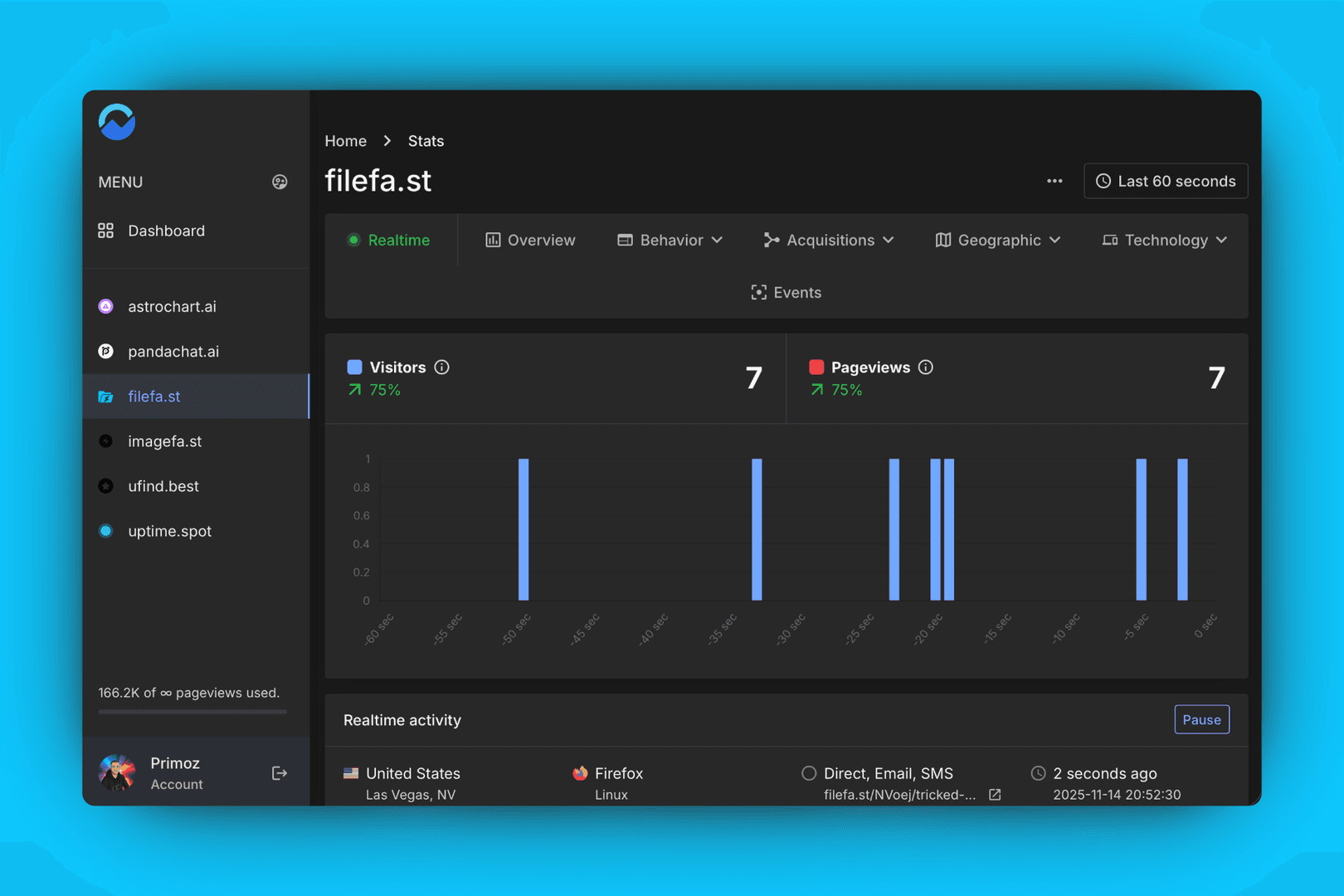
Task: Click the info icon beside Visitors metric
Action: (x=442, y=367)
